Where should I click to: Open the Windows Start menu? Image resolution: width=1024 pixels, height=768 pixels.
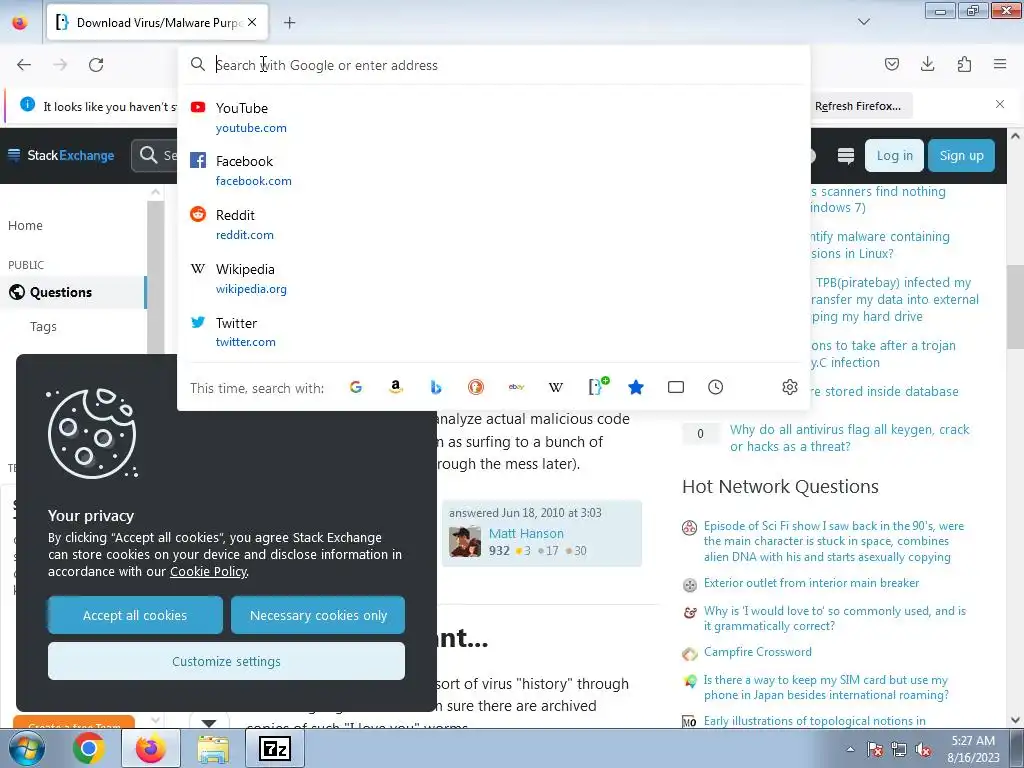[x=25, y=749]
